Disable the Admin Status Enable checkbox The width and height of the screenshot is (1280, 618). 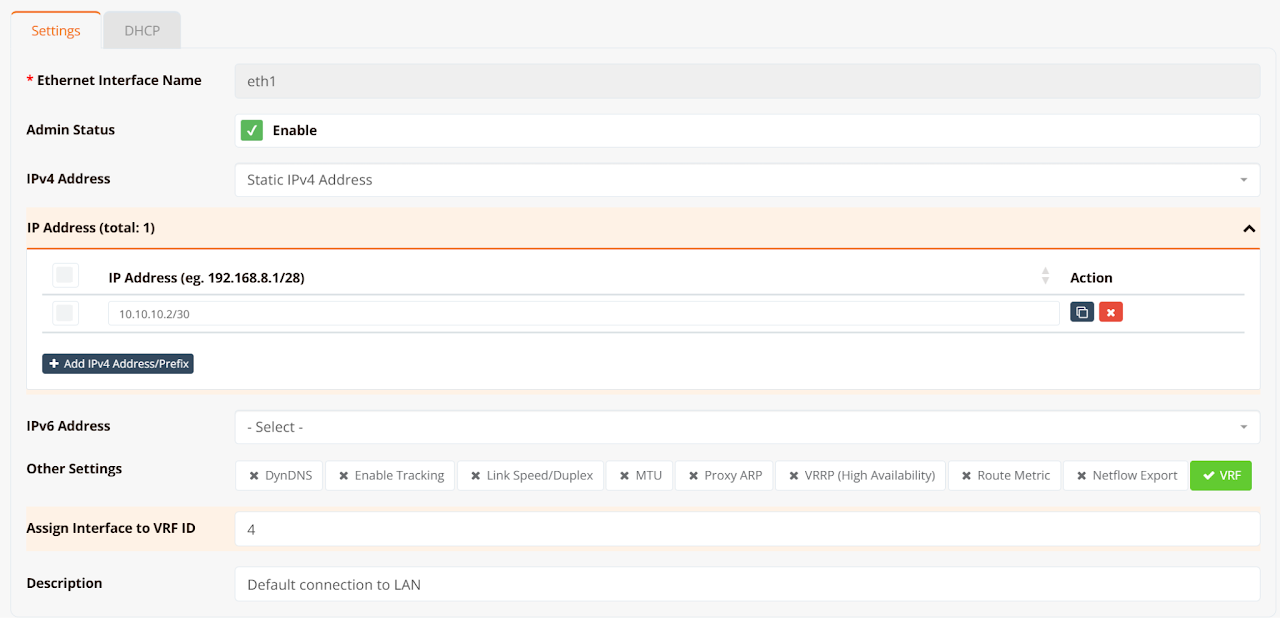pos(252,130)
